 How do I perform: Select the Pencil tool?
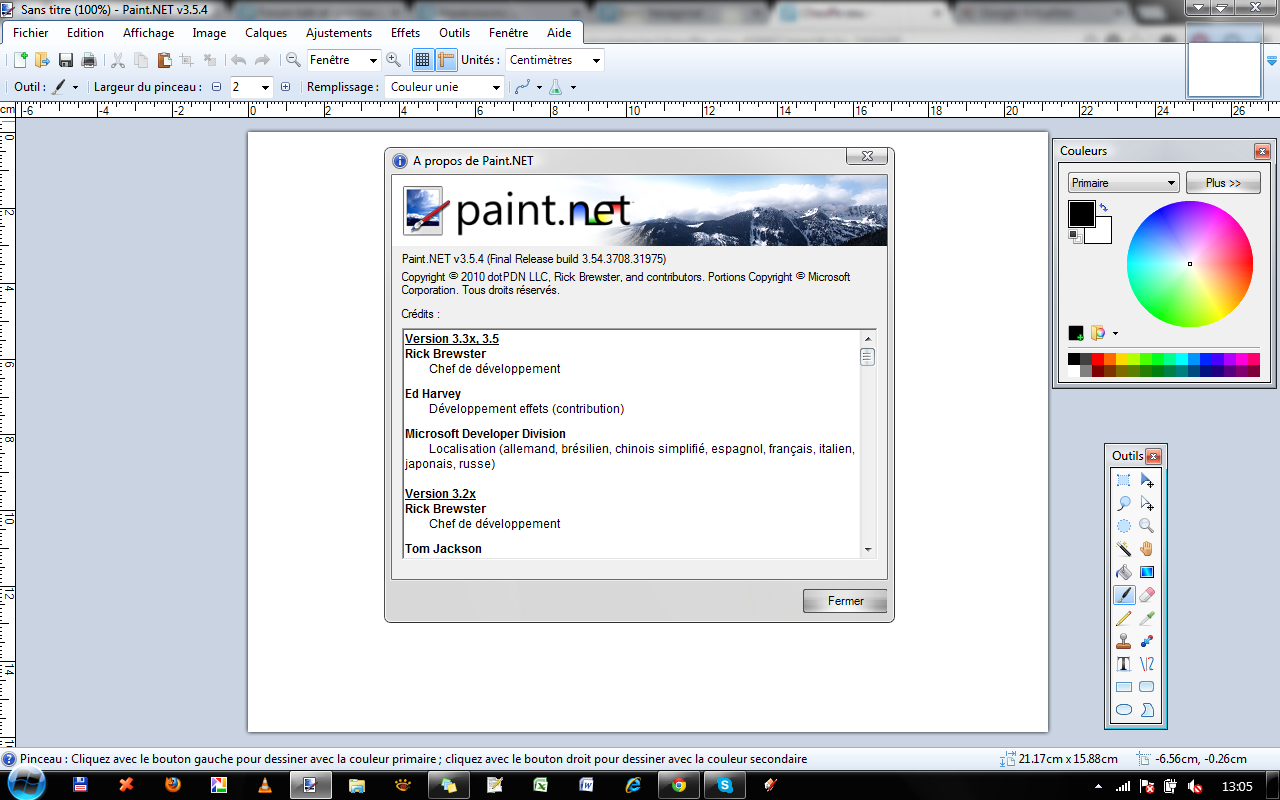point(1124,618)
